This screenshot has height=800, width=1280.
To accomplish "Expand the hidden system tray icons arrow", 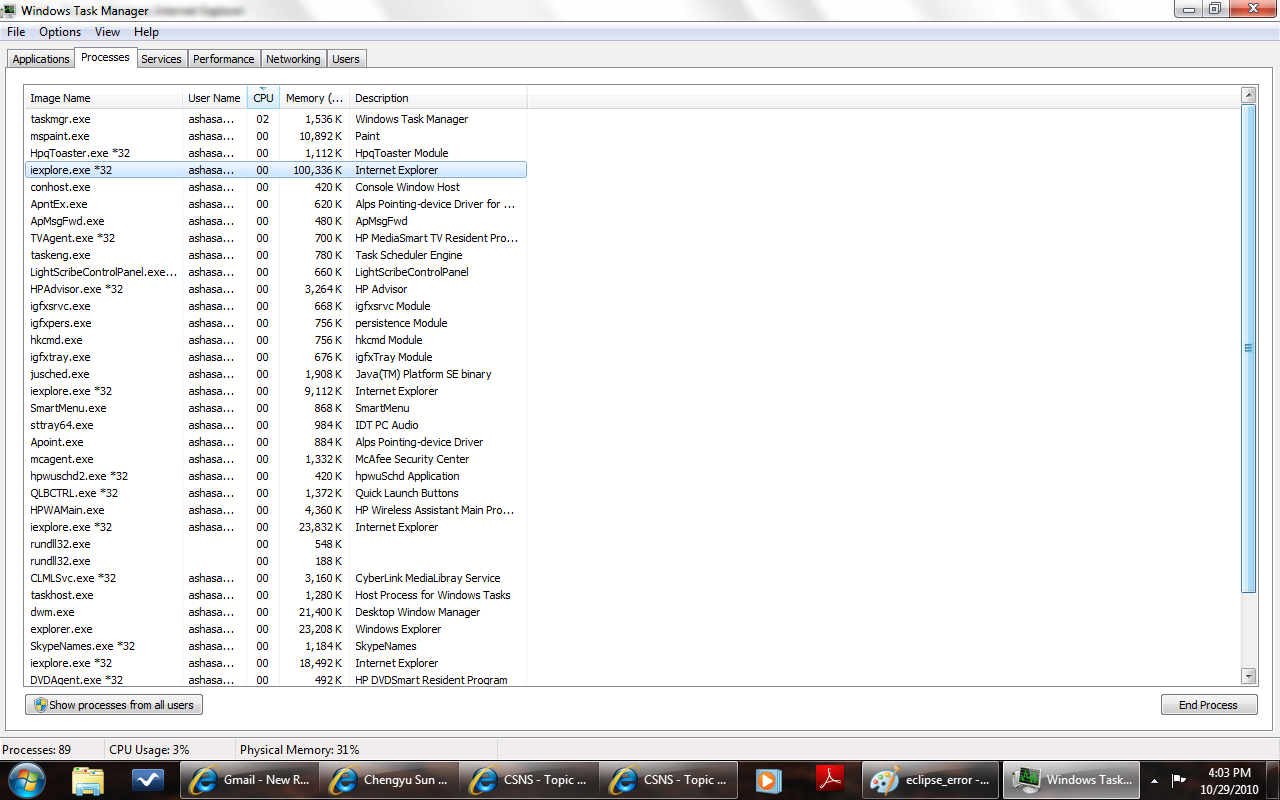I will coord(1154,780).
